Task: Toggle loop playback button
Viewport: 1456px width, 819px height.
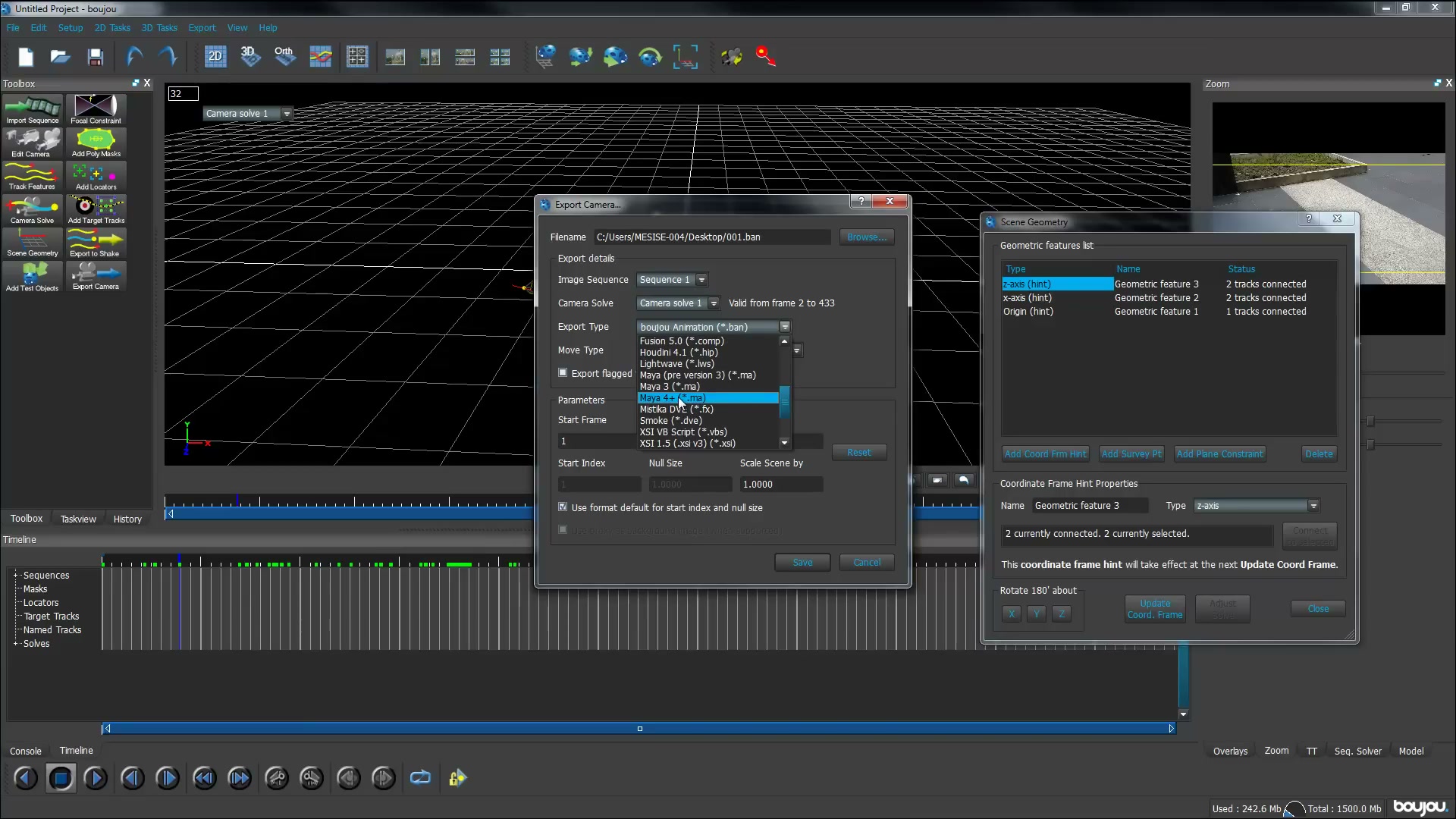Action: click(x=420, y=777)
